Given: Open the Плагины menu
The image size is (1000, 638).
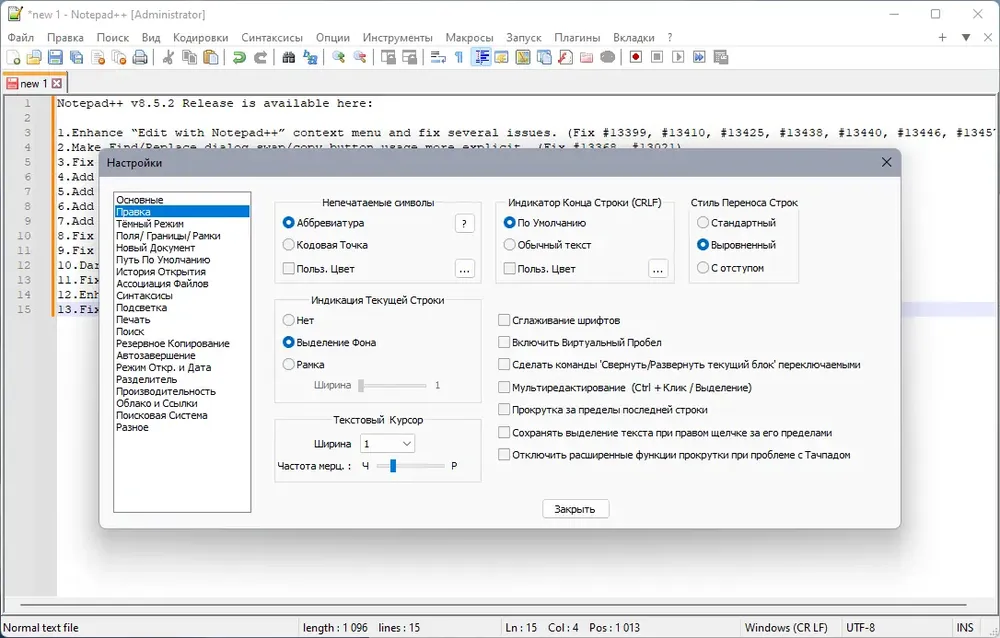Looking at the screenshot, I should (x=577, y=38).
